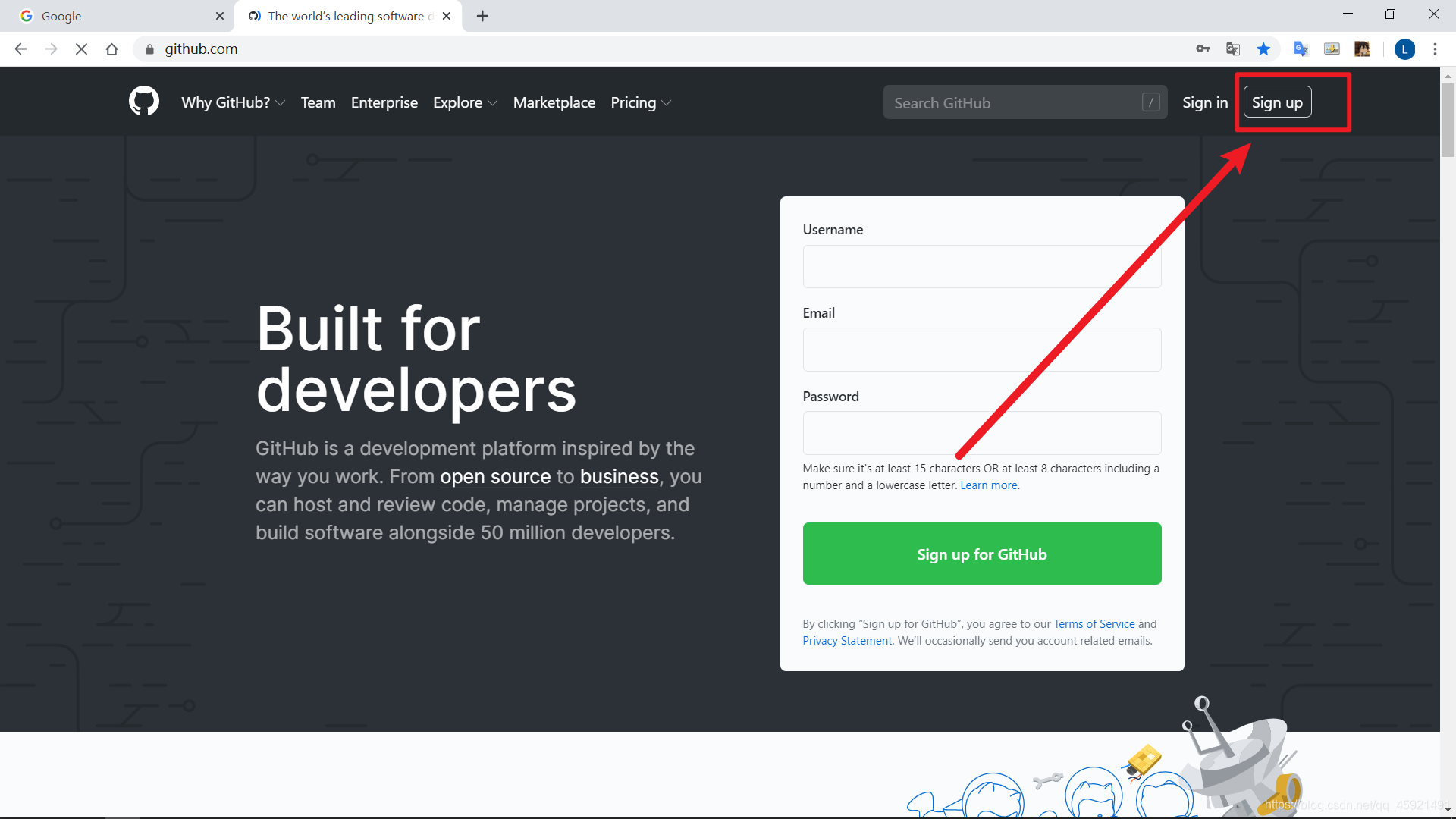This screenshot has height=819, width=1456.
Task: Open the Enterprise nav item
Action: (384, 102)
